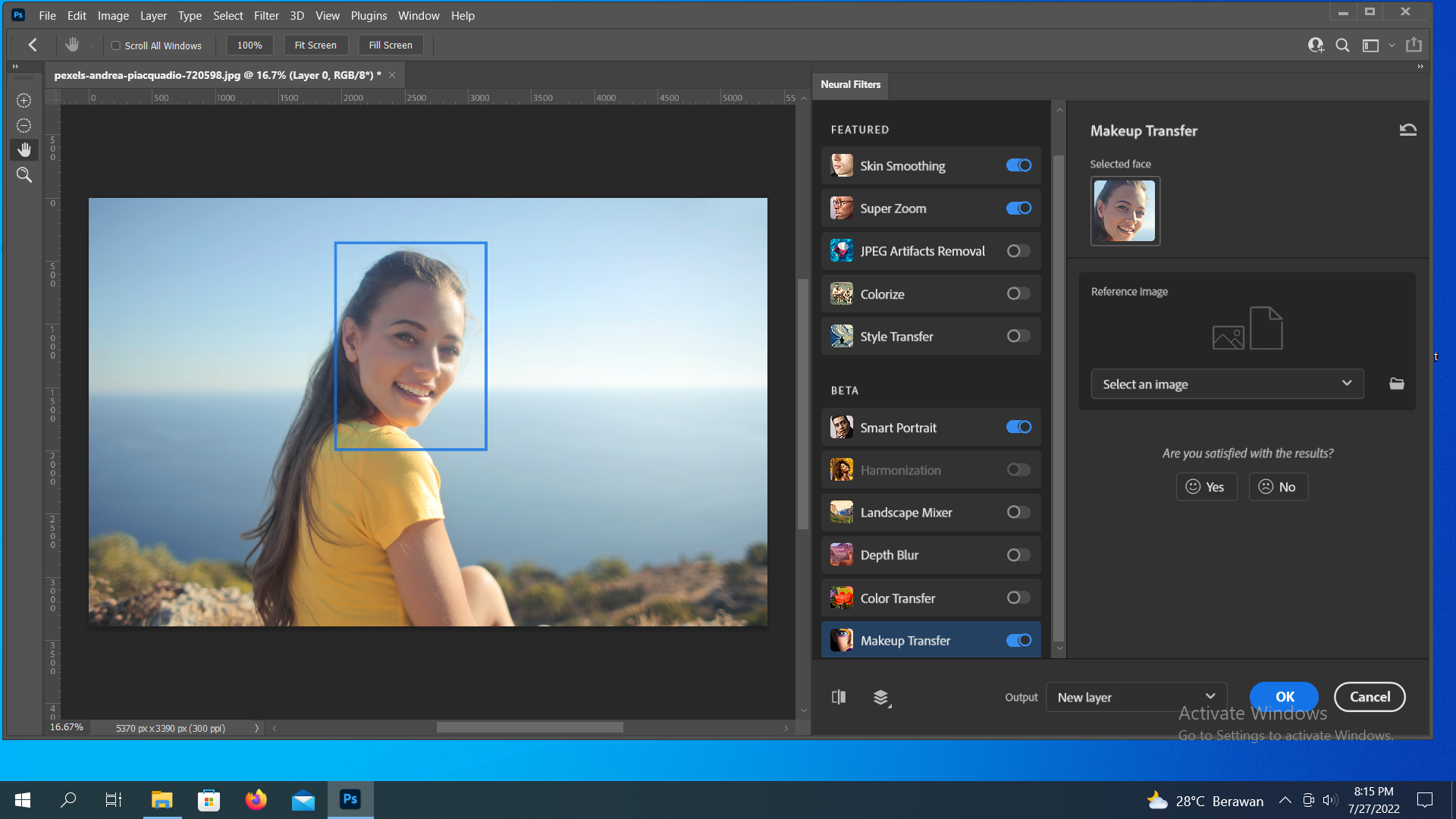
Task: Expand the left toolbar double arrows
Action: coord(15,67)
